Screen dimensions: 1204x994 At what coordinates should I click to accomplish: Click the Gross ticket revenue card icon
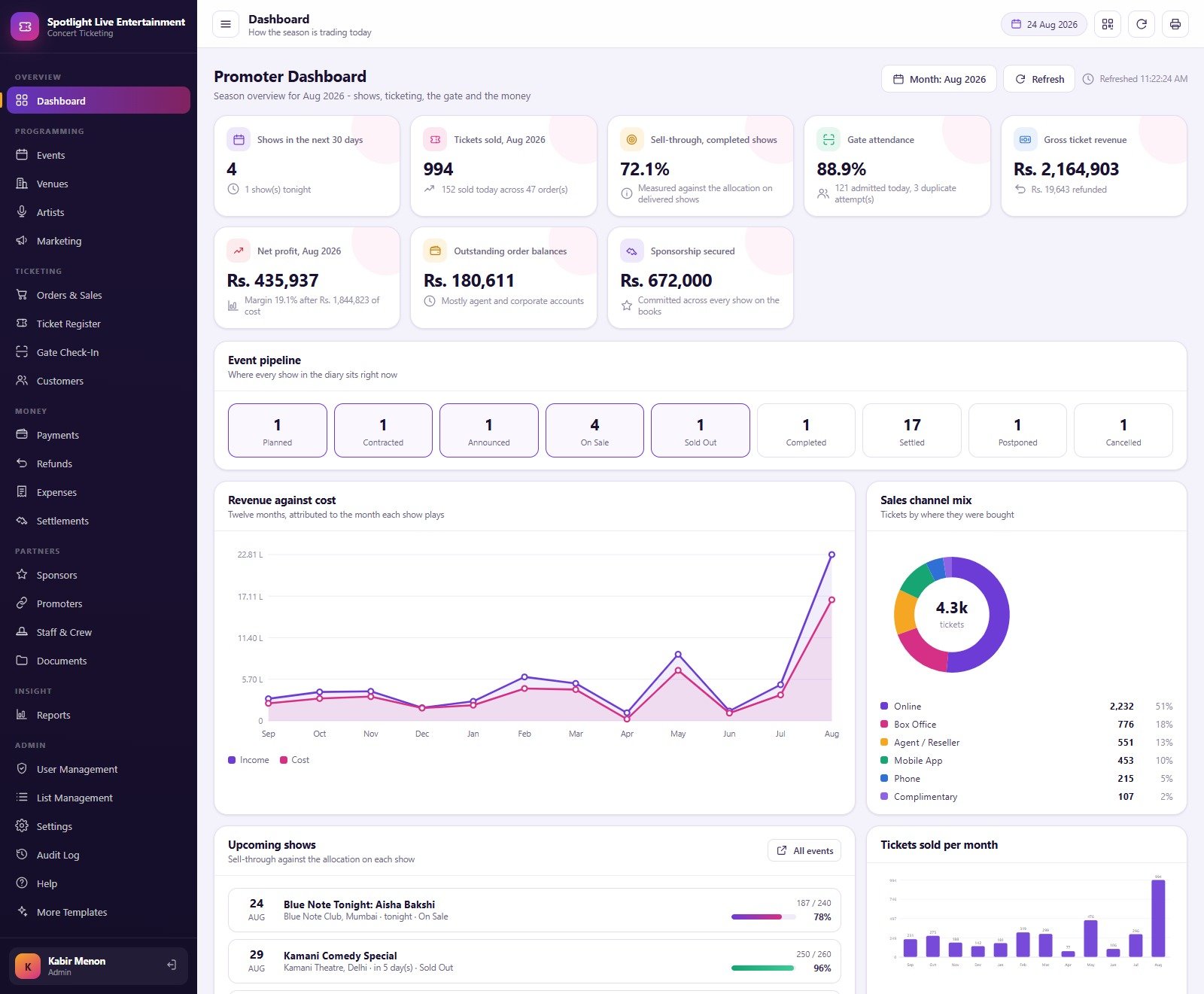(x=1025, y=139)
